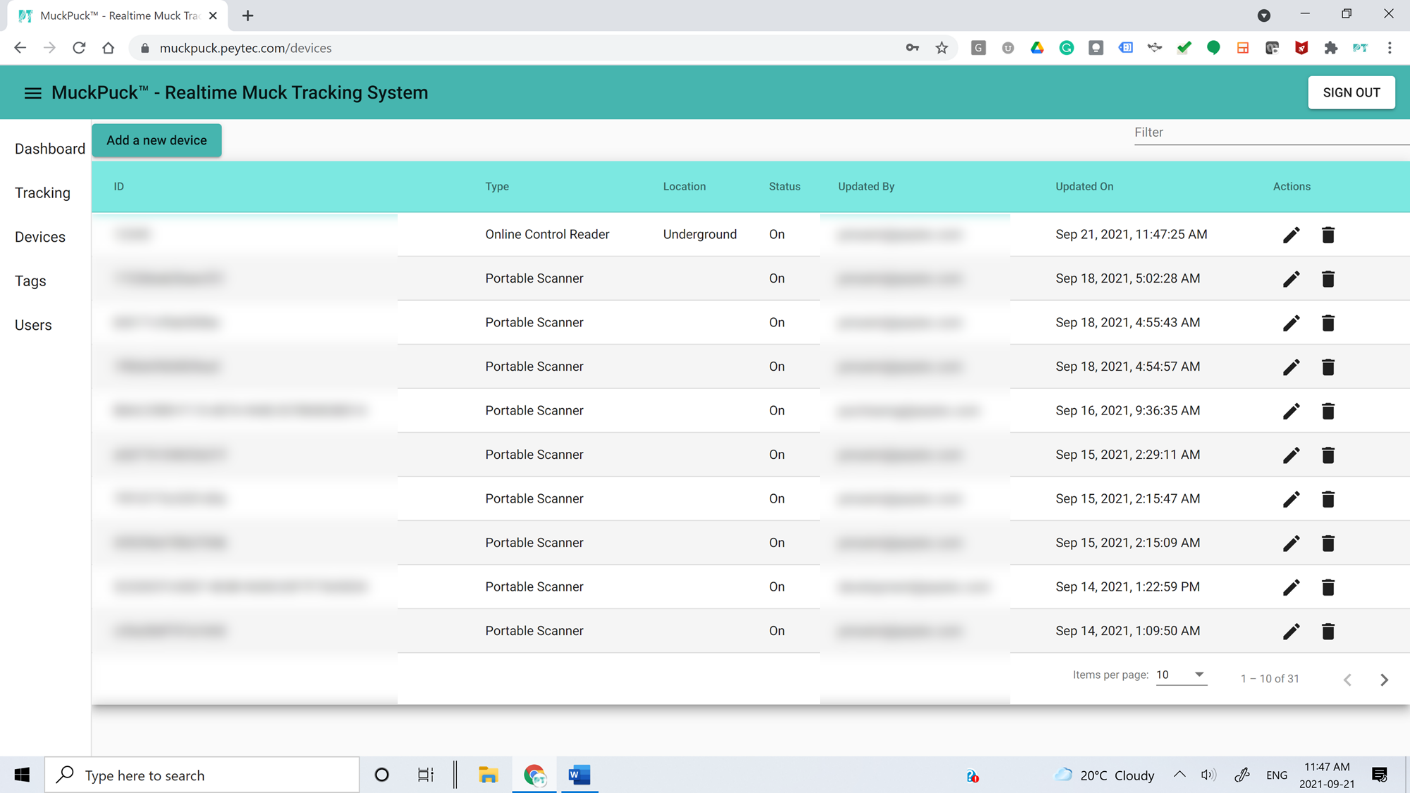The image size is (1410, 793).
Task: Sort by ID column header
Action: (119, 187)
